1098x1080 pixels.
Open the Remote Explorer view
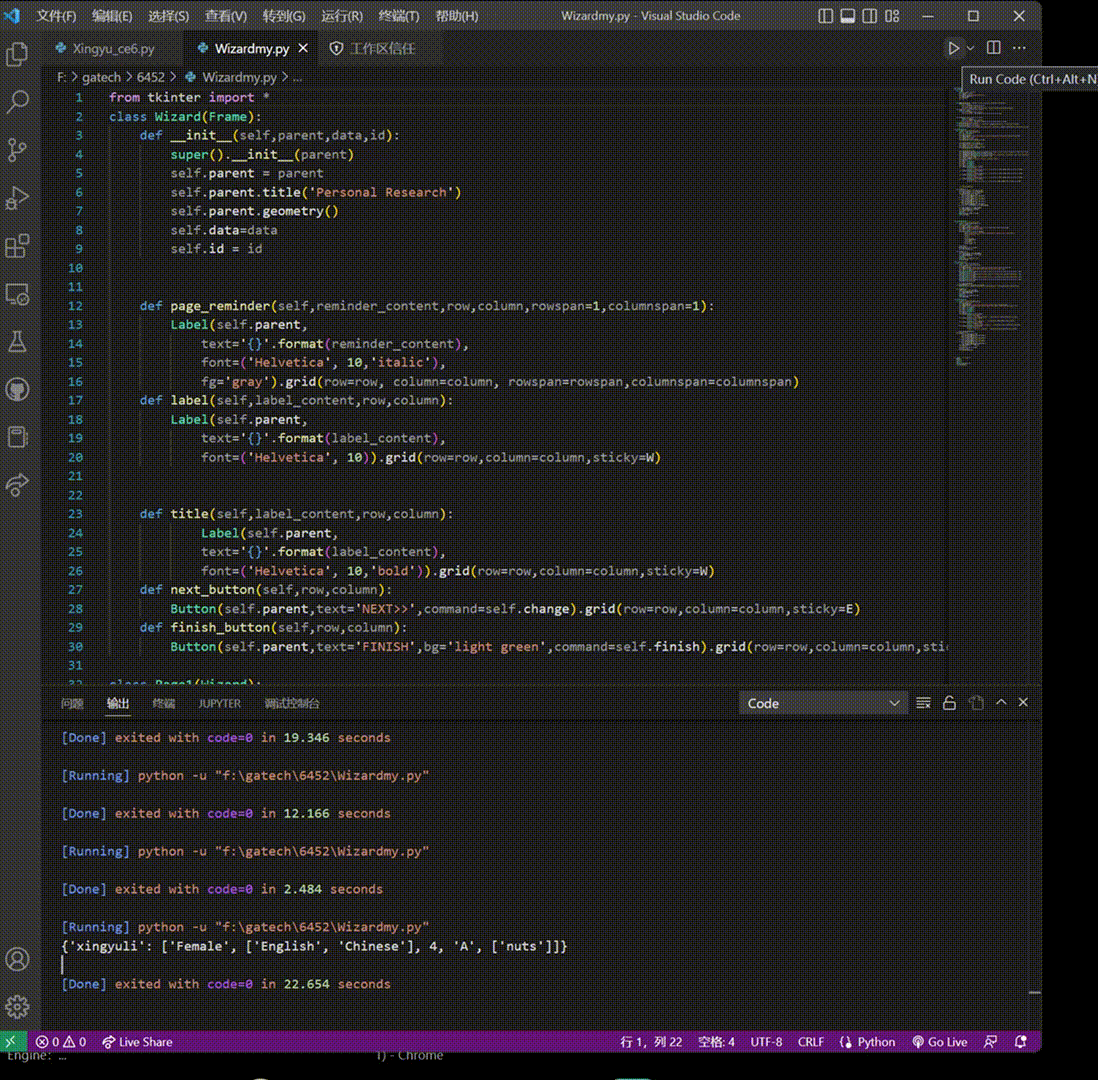coord(17,294)
